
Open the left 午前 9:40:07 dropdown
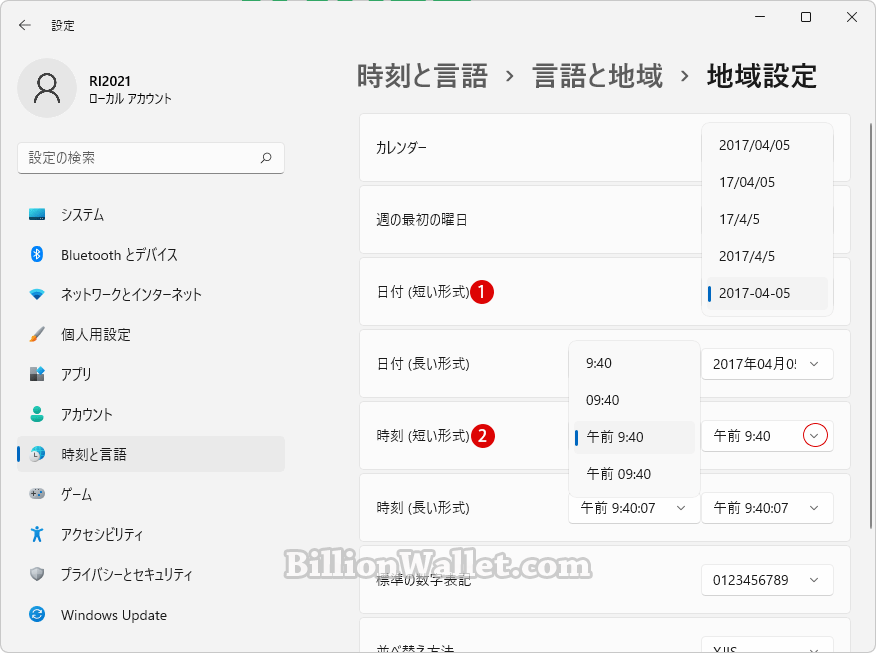pyautogui.click(x=634, y=508)
